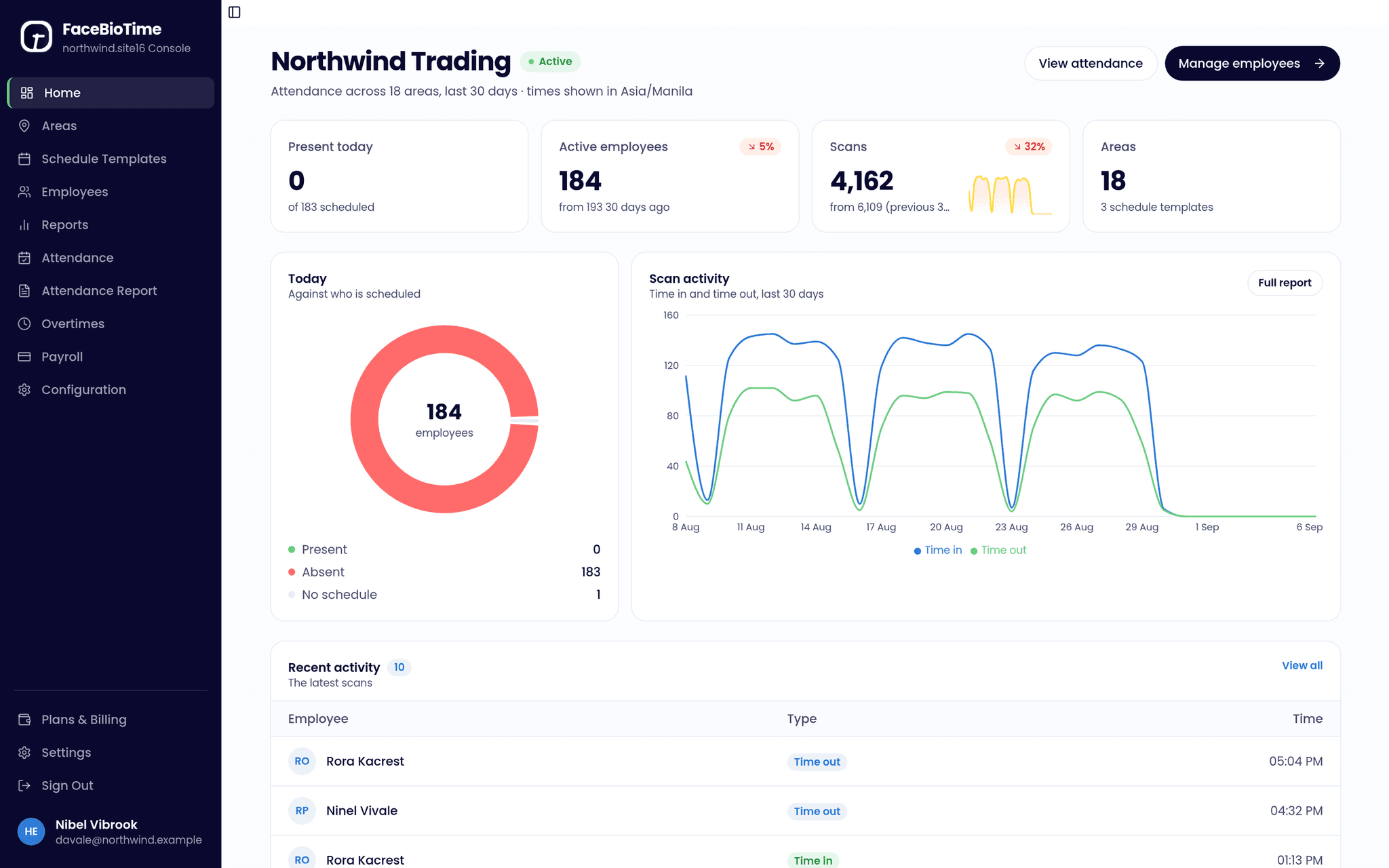Click the Absent legend row
Viewport: 1389px width, 868px height.
(x=444, y=572)
